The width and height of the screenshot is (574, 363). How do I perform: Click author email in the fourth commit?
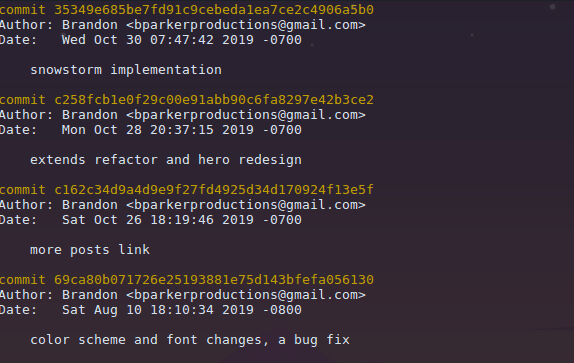coord(246,295)
